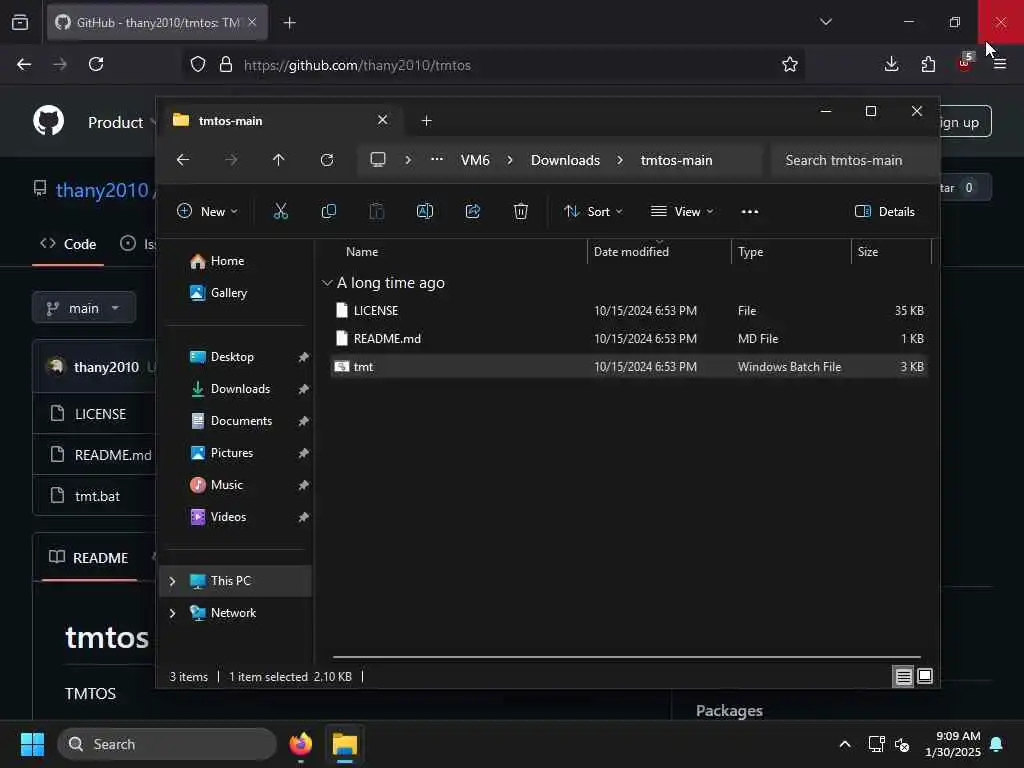
Task: Select the LICENSE file in Explorer
Action: click(630, 310)
